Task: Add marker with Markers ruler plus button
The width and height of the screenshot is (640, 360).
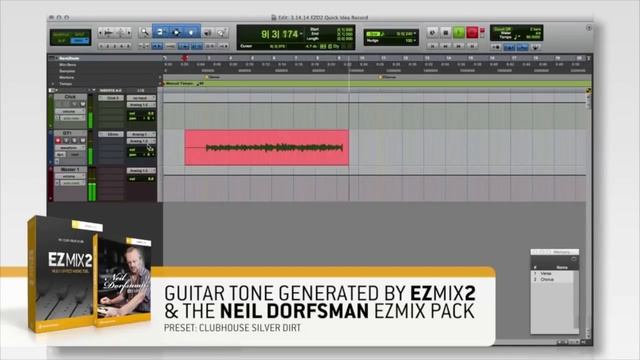Action: coord(160,77)
